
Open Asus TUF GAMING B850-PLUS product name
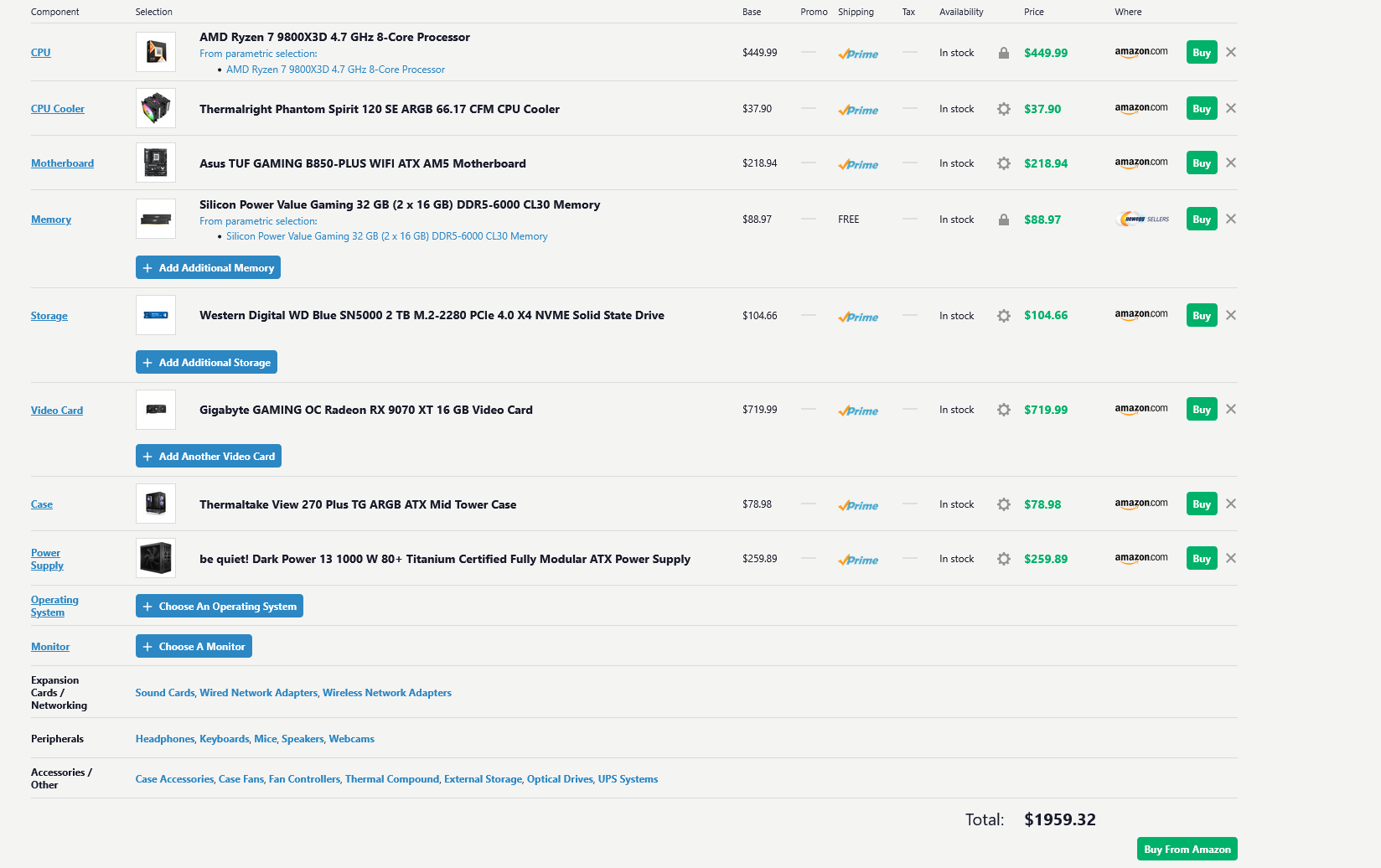point(363,163)
